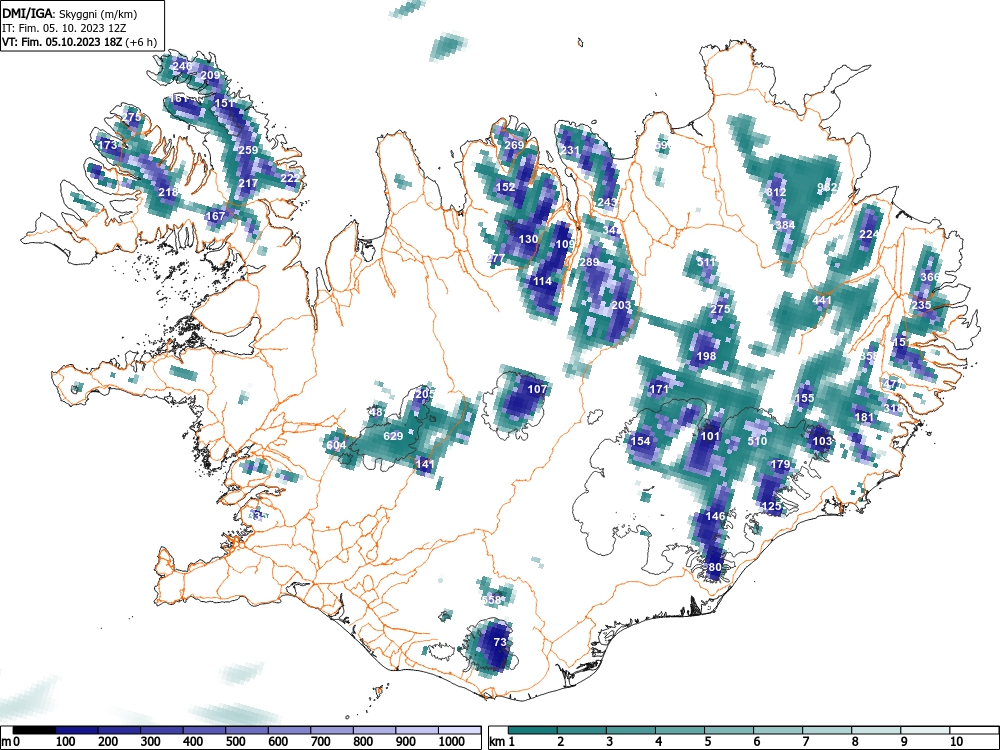This screenshot has width=1000, height=750.
Task: Click the visibility value 179
Action: [x=781, y=464]
